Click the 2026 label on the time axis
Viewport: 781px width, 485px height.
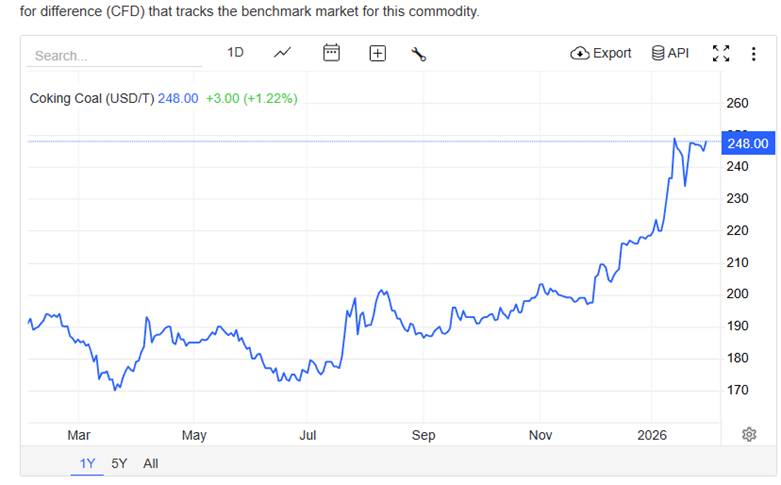pyautogui.click(x=652, y=435)
